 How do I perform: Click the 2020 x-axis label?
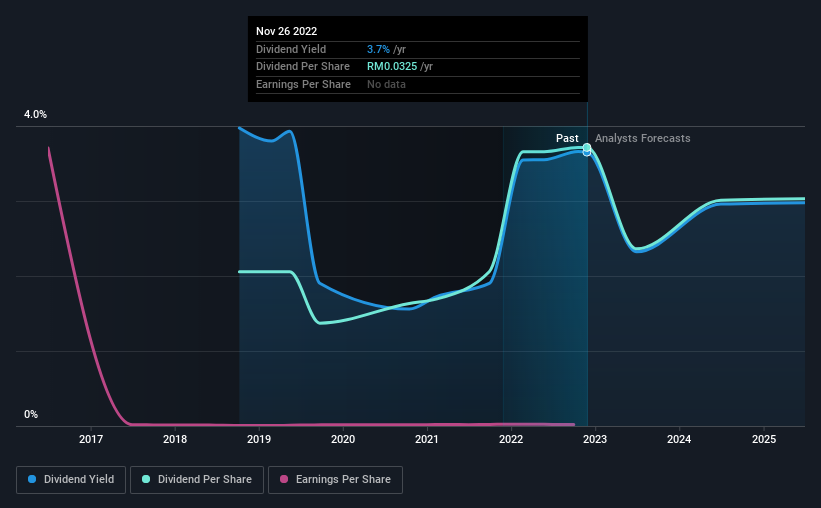pyautogui.click(x=343, y=439)
